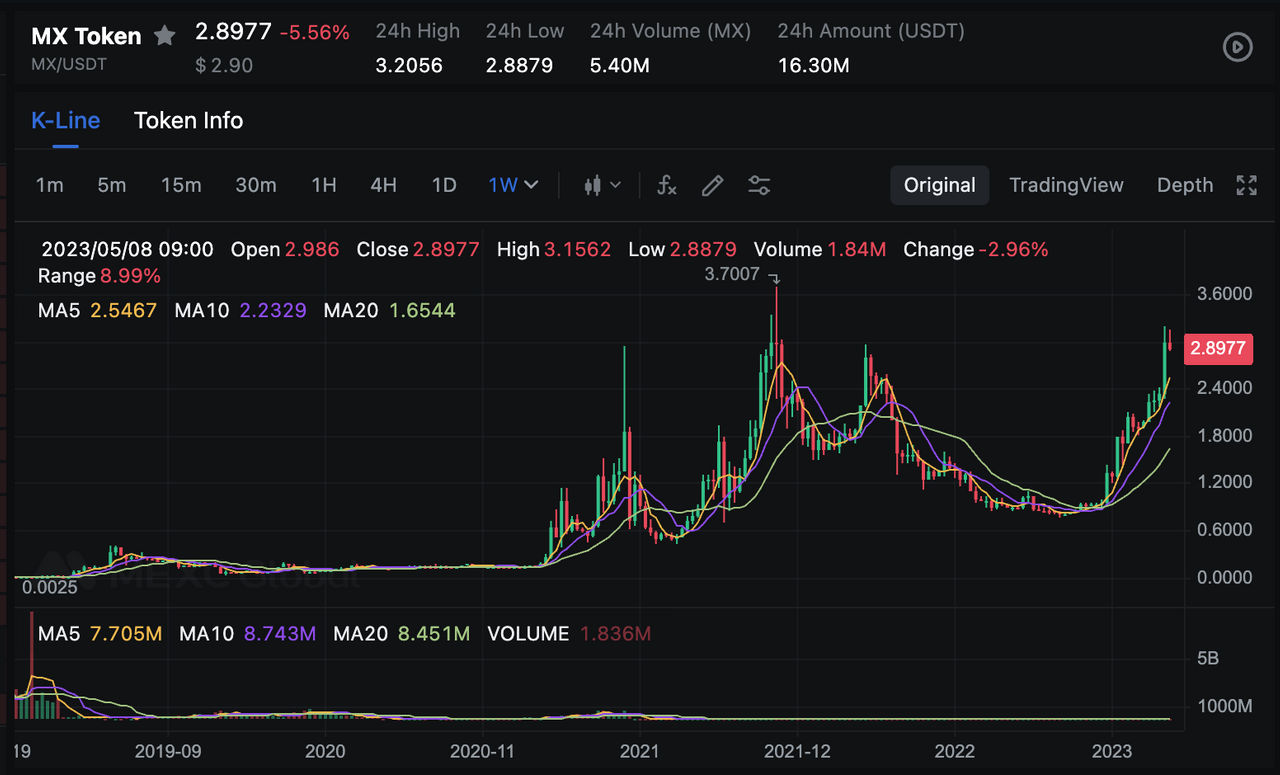This screenshot has width=1280, height=775.
Task: Click the MX/USDT pair label
Action: tap(69, 64)
